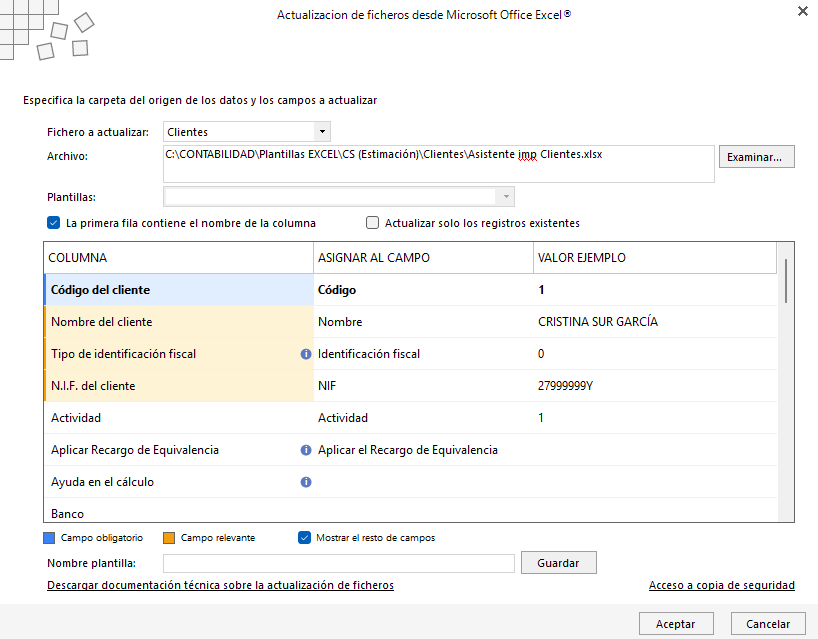The width and height of the screenshot is (818, 639).
Task: Uncheck 'La primera fila contiene el nombre de la columna'
Action: pyautogui.click(x=53, y=223)
